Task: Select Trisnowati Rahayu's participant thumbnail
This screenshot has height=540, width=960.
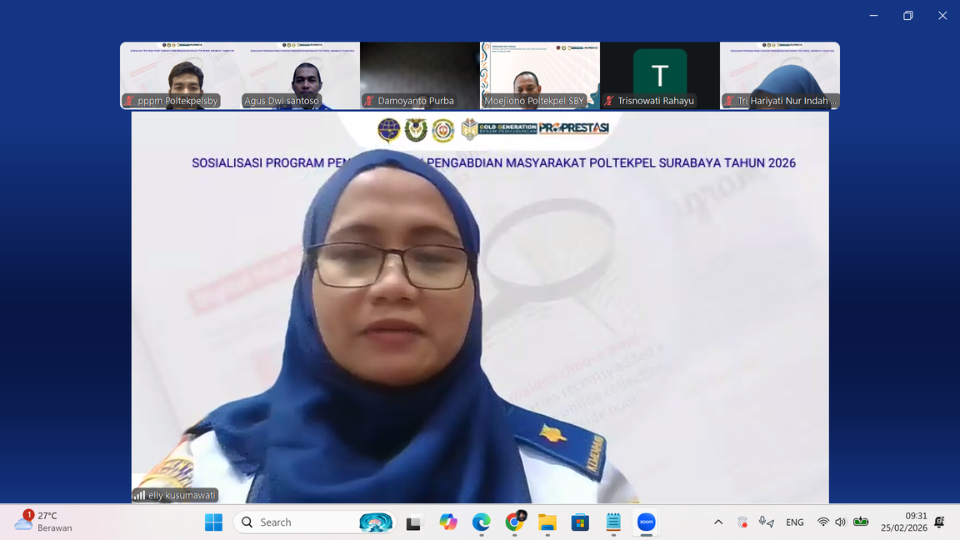Action: pyautogui.click(x=660, y=75)
